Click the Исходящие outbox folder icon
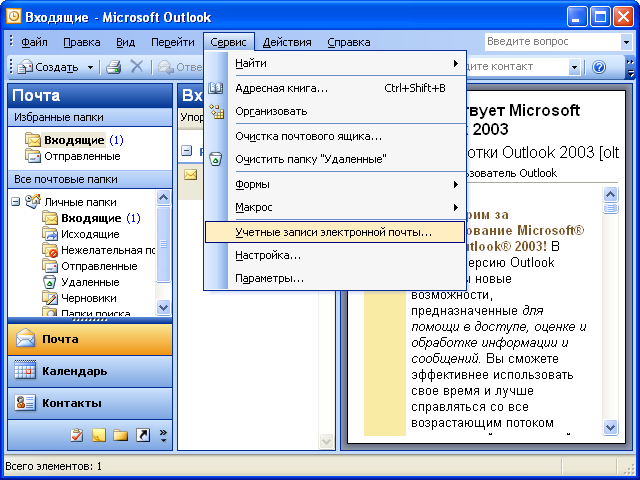This screenshot has height=480, width=640. (x=50, y=234)
